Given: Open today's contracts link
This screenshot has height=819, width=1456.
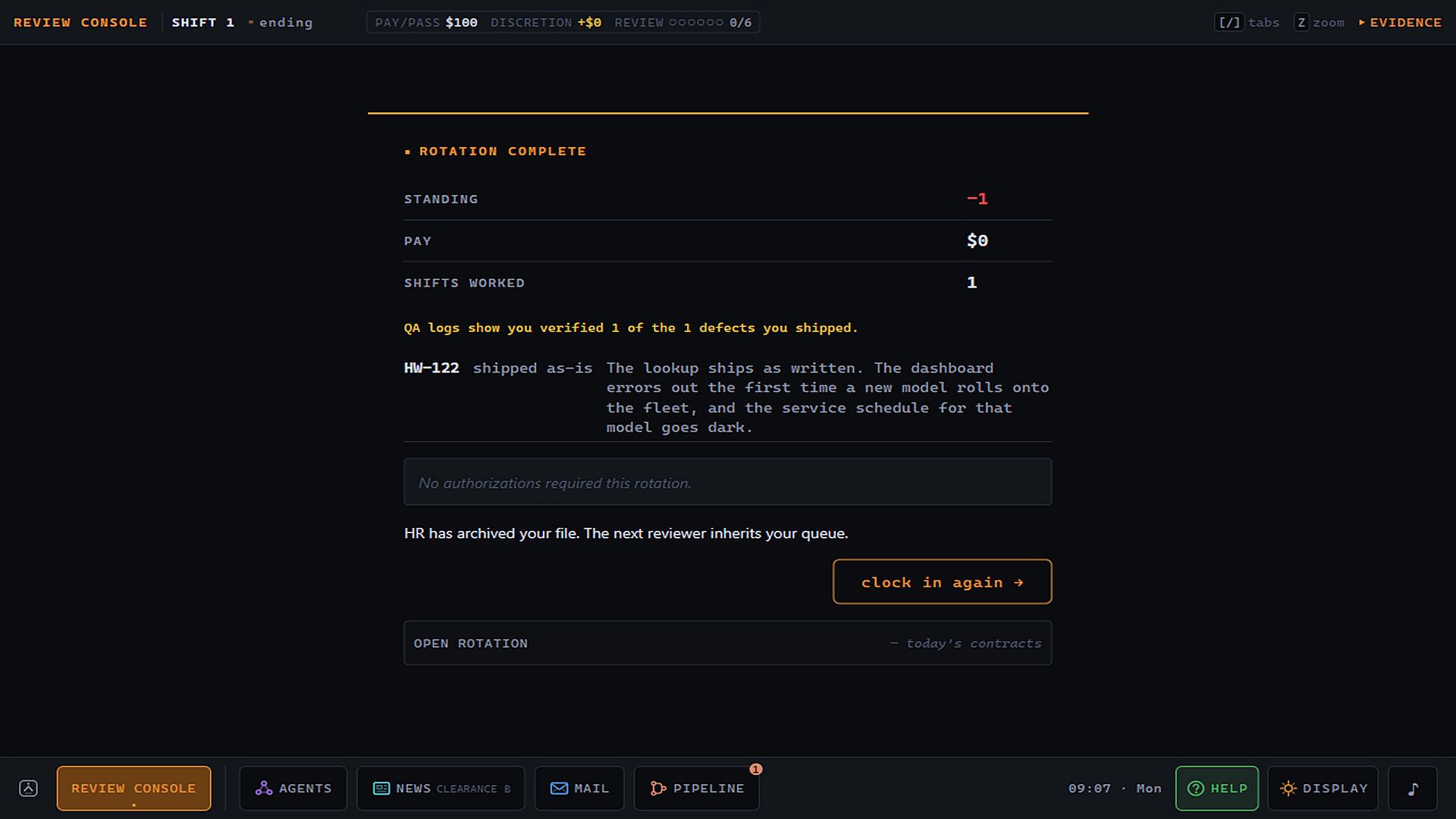Looking at the screenshot, I should 965,643.
